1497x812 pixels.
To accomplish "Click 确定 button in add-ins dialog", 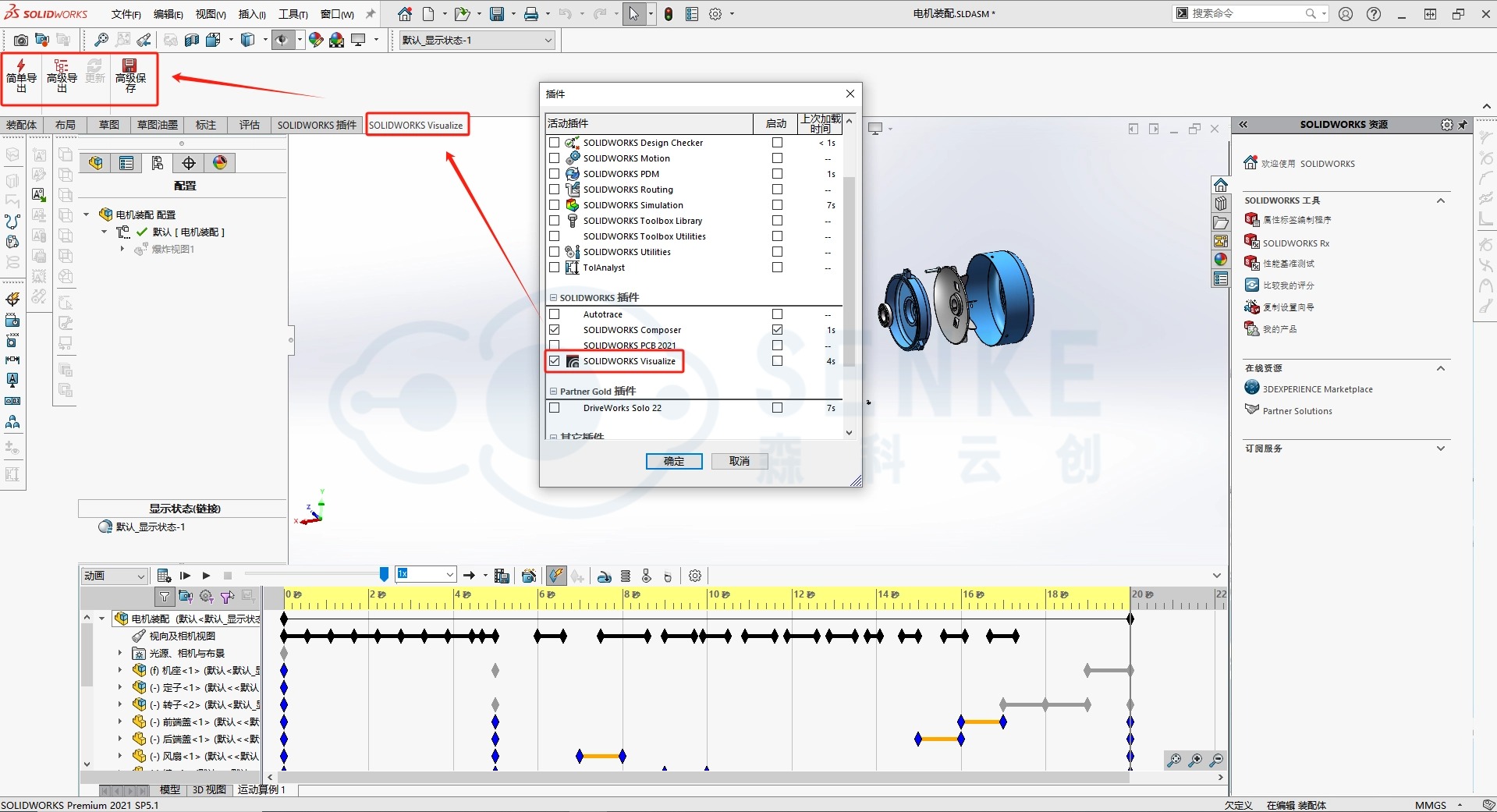I will [x=674, y=461].
